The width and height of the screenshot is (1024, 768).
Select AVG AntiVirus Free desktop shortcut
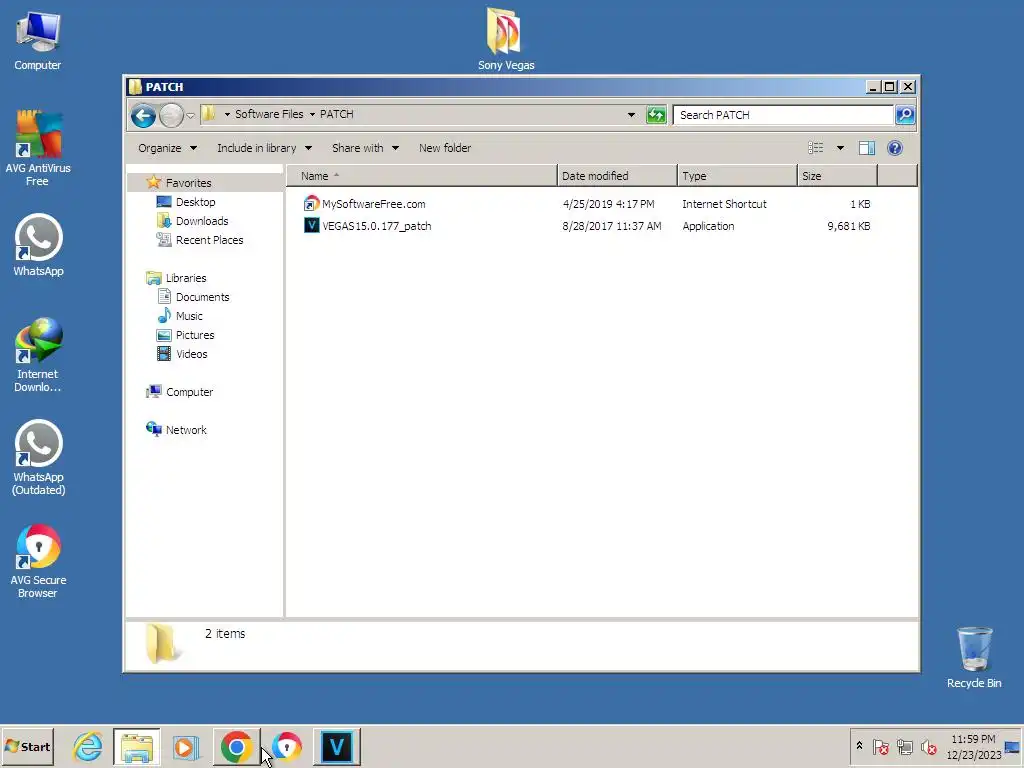pos(38,149)
